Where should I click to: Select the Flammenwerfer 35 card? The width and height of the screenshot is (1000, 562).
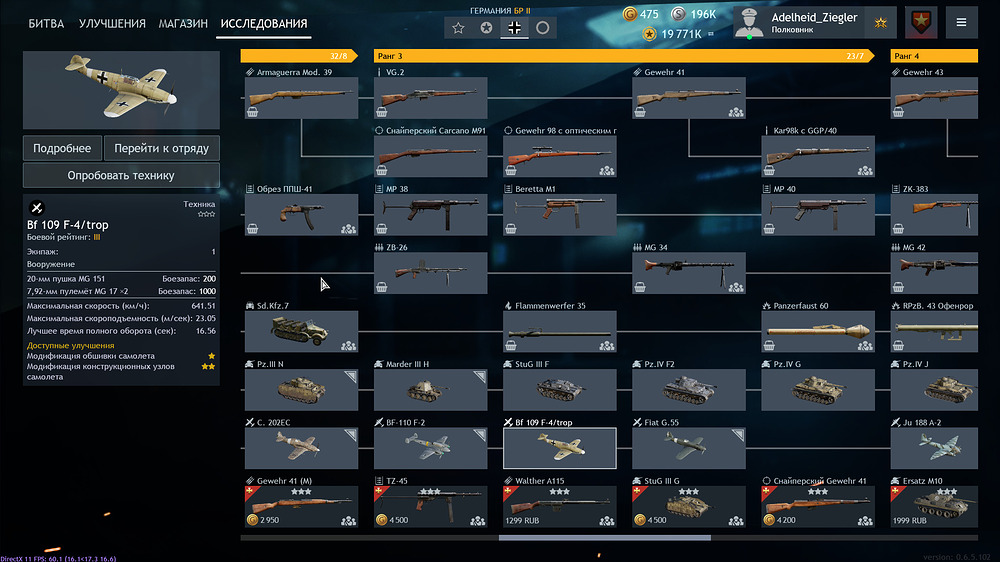[559, 327]
